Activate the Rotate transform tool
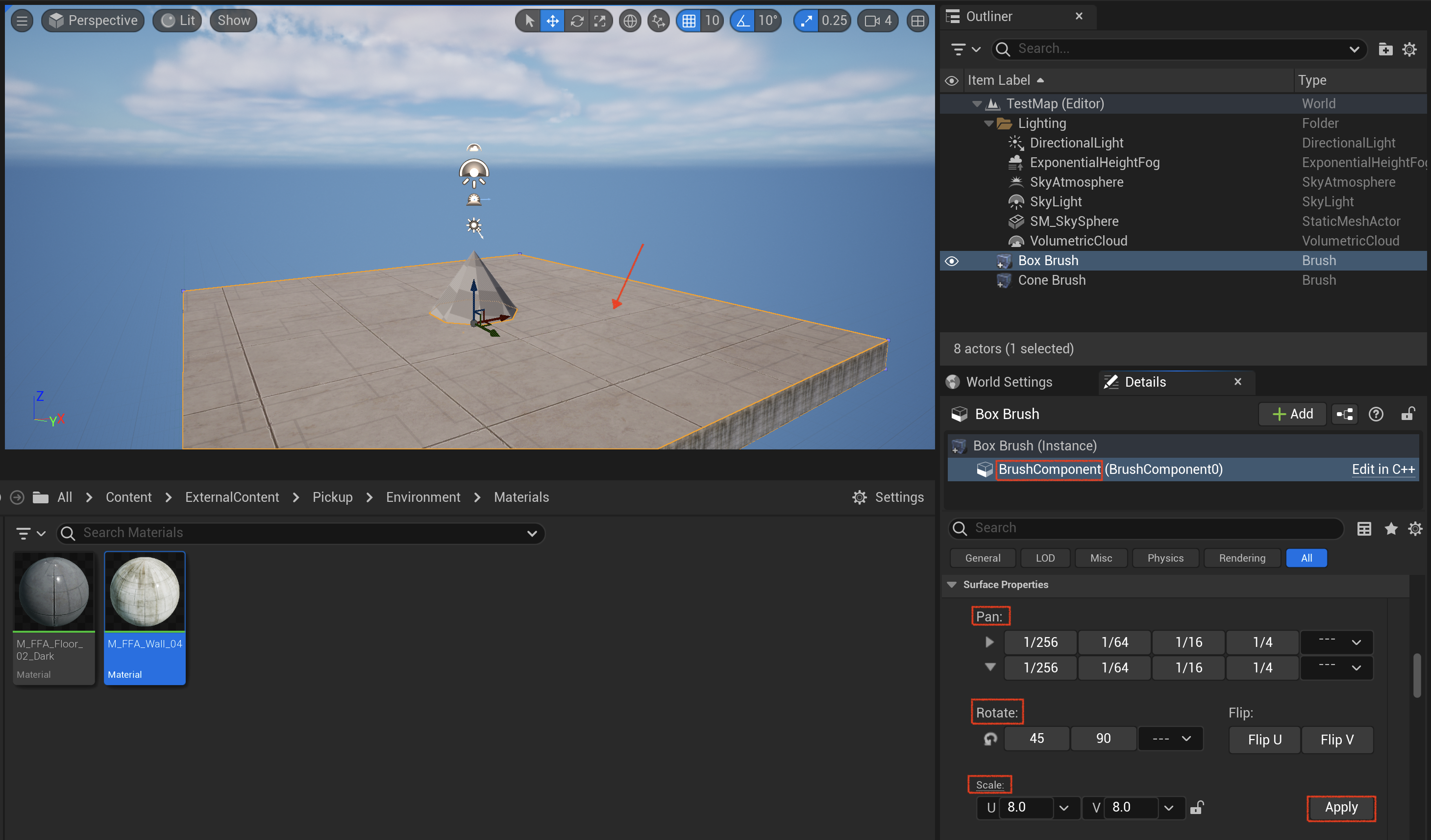This screenshot has width=1431, height=840. coord(577,21)
